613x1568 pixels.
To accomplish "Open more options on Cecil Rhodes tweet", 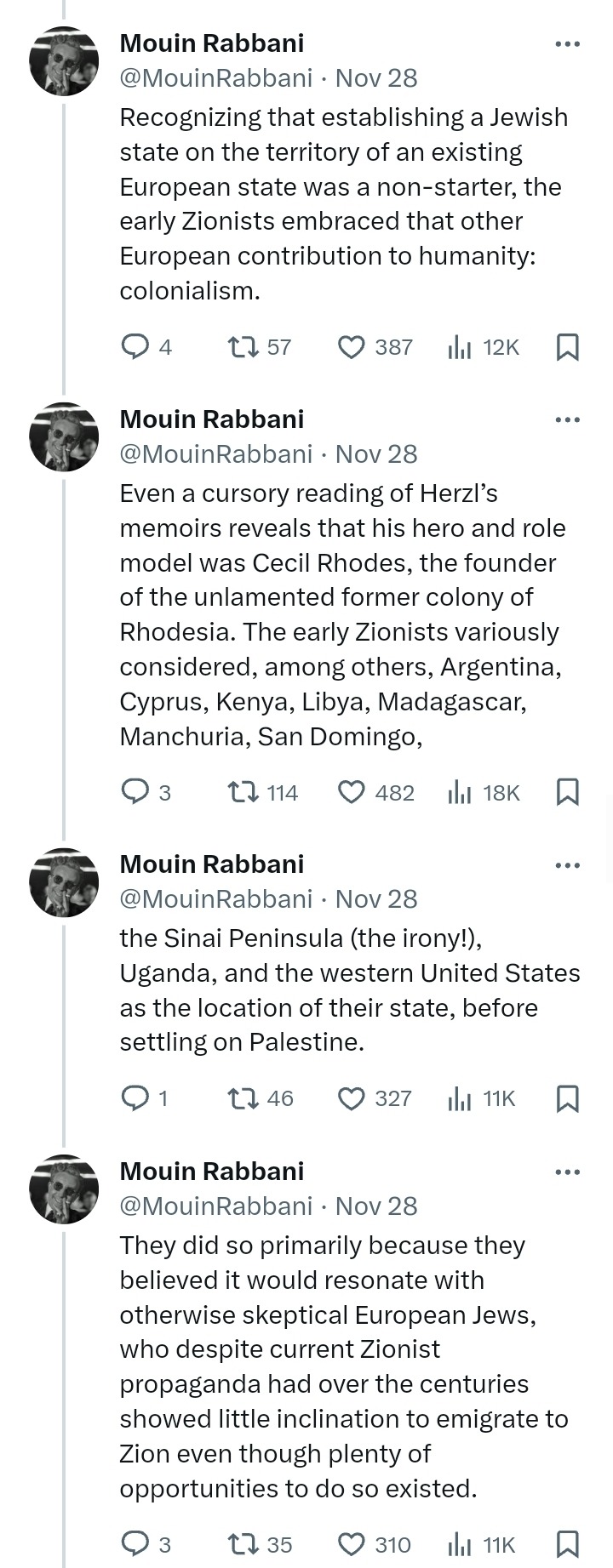I will [567, 420].
